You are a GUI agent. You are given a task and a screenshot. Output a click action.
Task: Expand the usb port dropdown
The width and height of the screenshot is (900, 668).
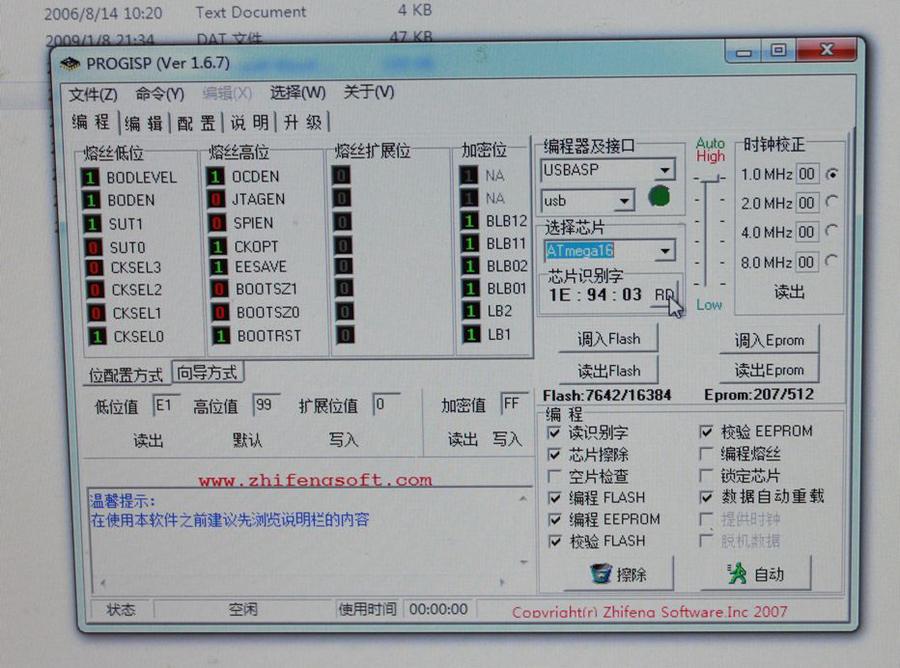tap(624, 201)
